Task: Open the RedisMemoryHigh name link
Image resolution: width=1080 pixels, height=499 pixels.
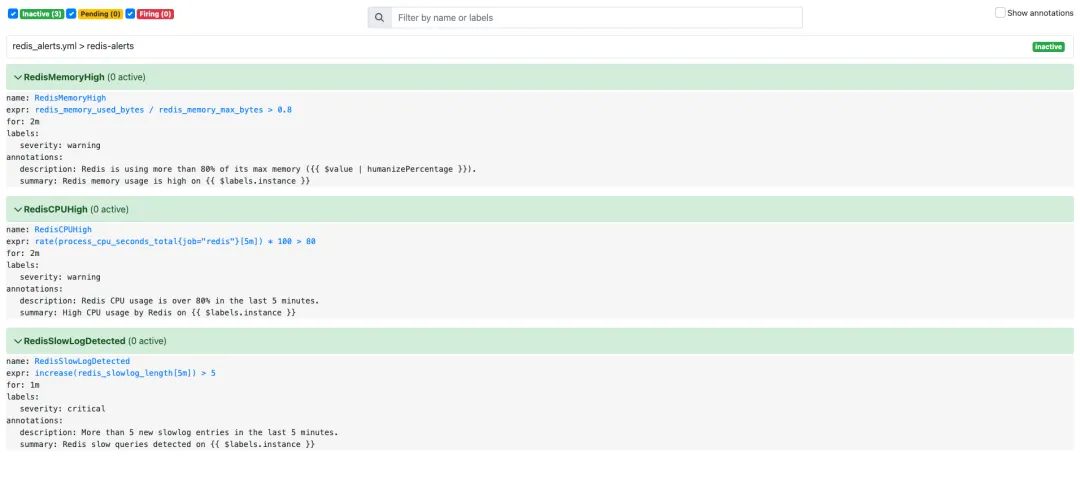Action: point(70,98)
